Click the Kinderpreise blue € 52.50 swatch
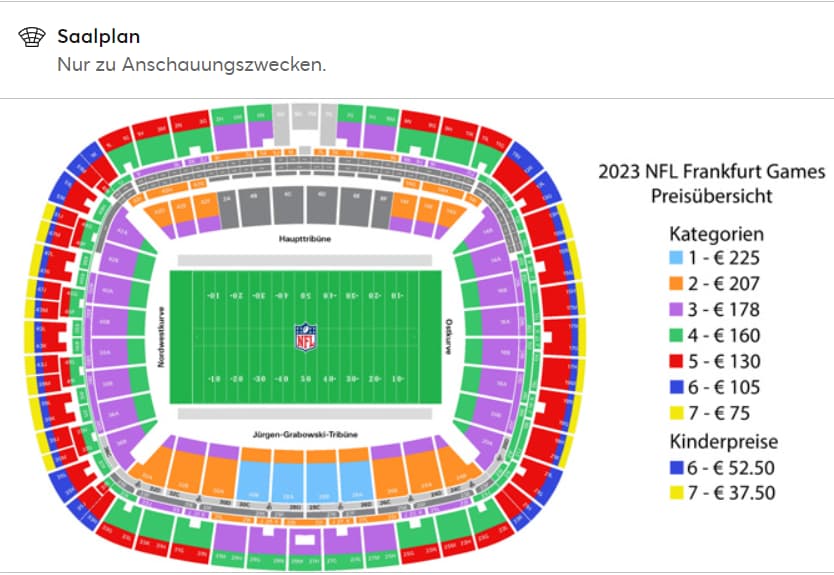The height and width of the screenshot is (575, 834). [x=675, y=468]
